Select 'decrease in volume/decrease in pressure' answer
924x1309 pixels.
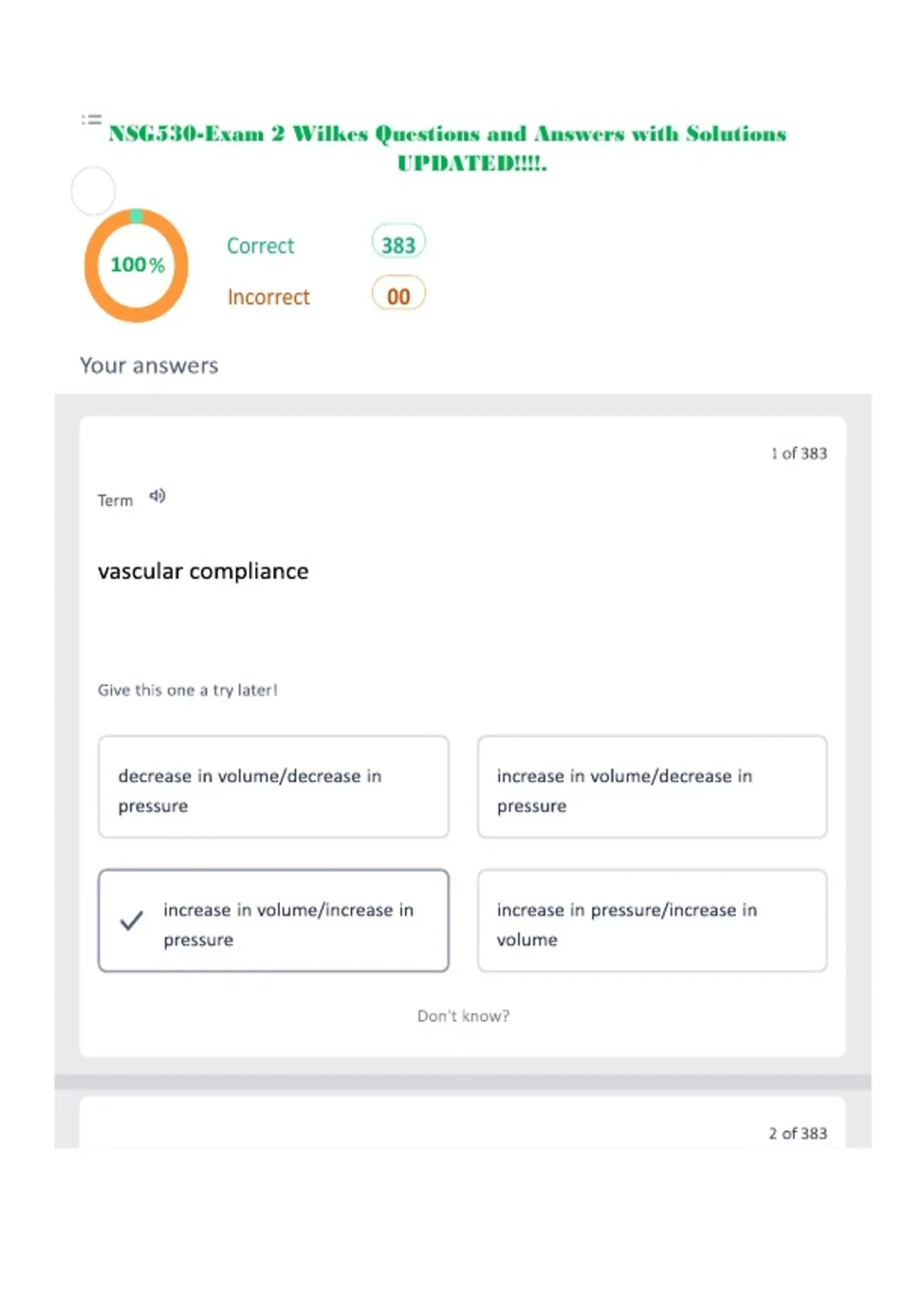[273, 787]
